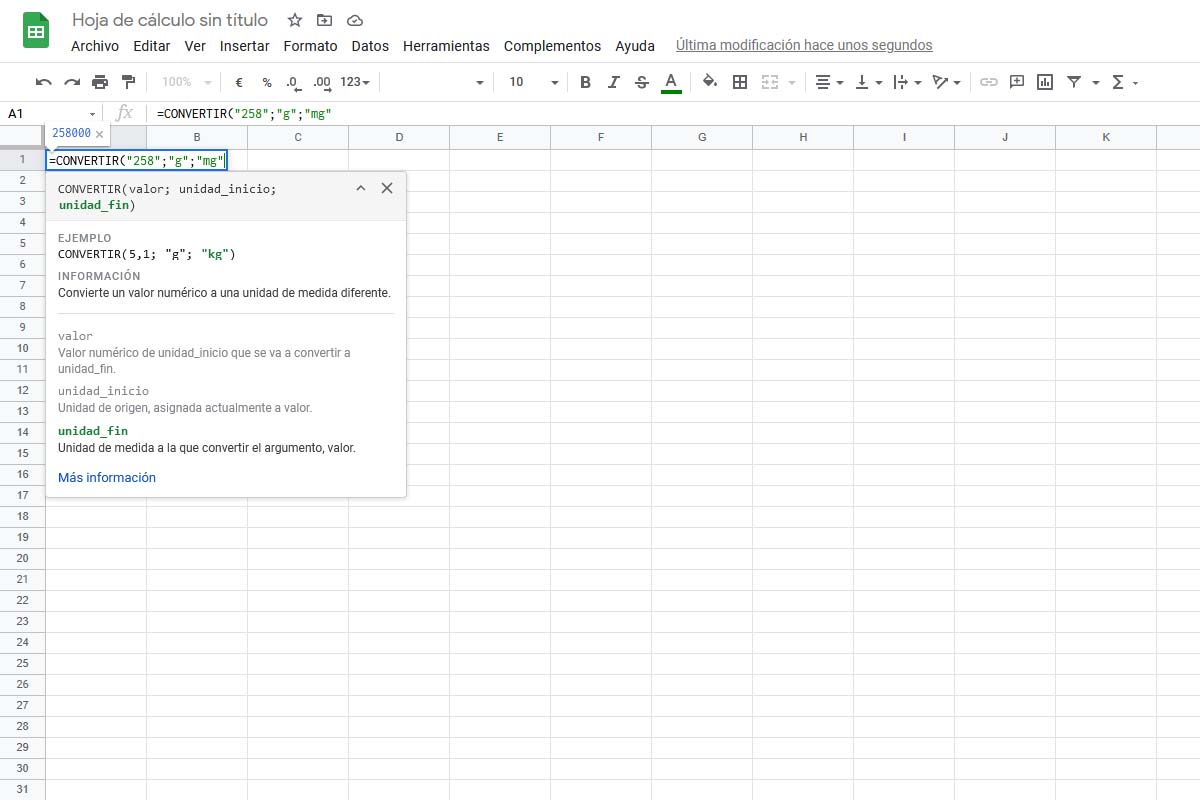Open the Herramientas menu
Viewport: 1200px width, 800px height.
tap(446, 46)
